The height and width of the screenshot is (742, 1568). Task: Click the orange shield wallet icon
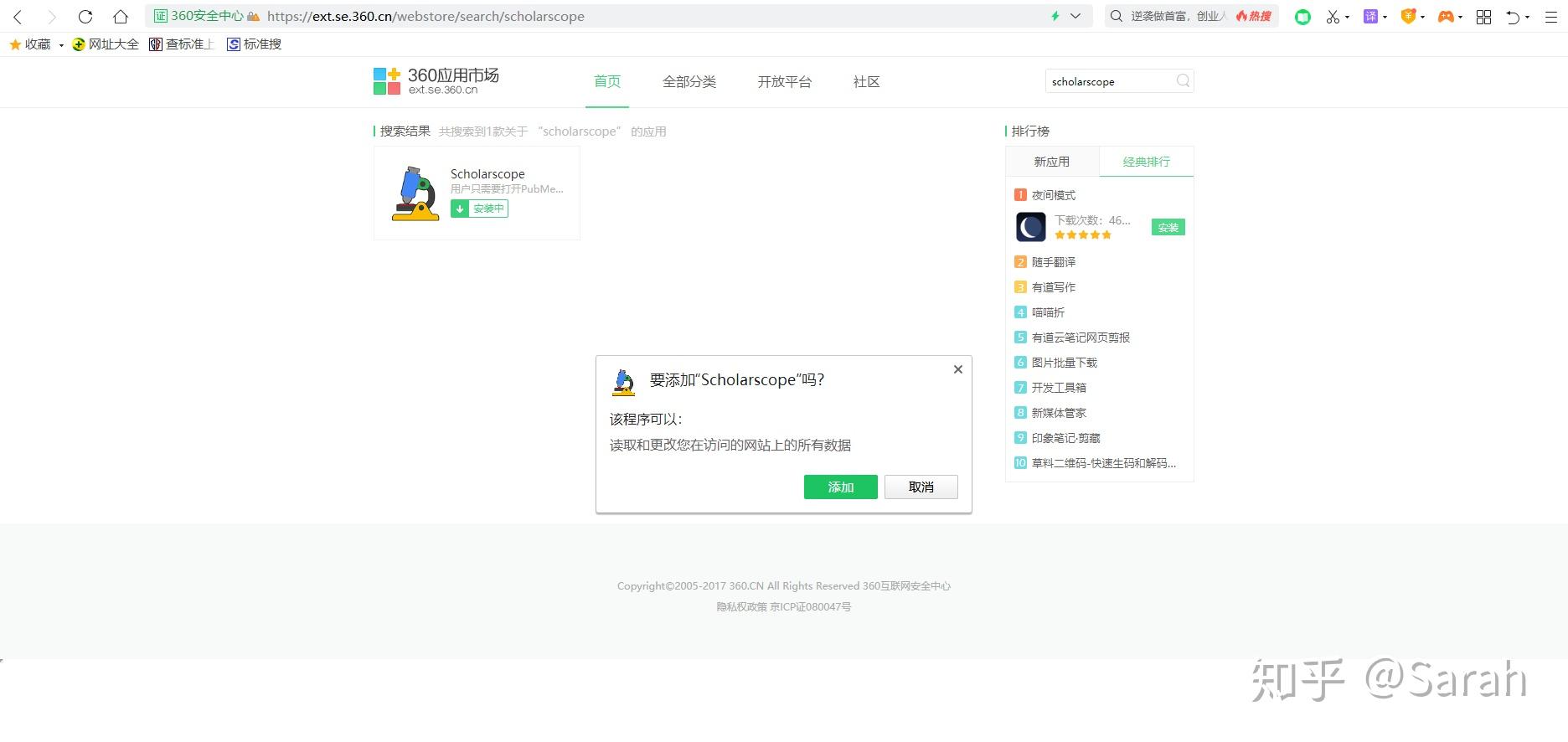1408,16
